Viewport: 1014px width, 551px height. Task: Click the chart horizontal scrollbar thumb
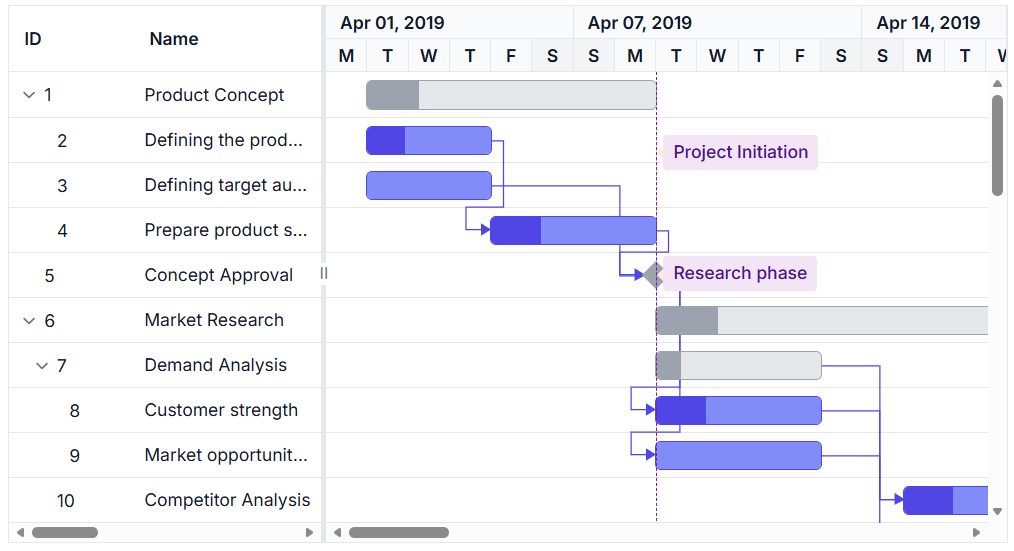[x=399, y=533]
